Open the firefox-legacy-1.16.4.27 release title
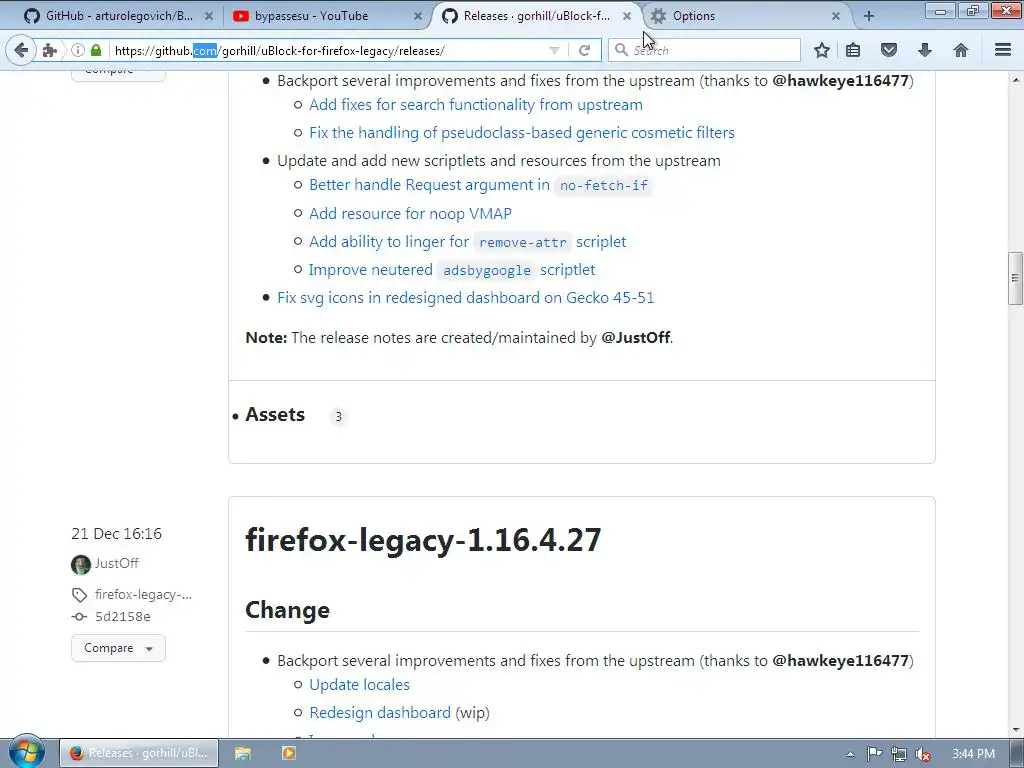 pyautogui.click(x=423, y=539)
